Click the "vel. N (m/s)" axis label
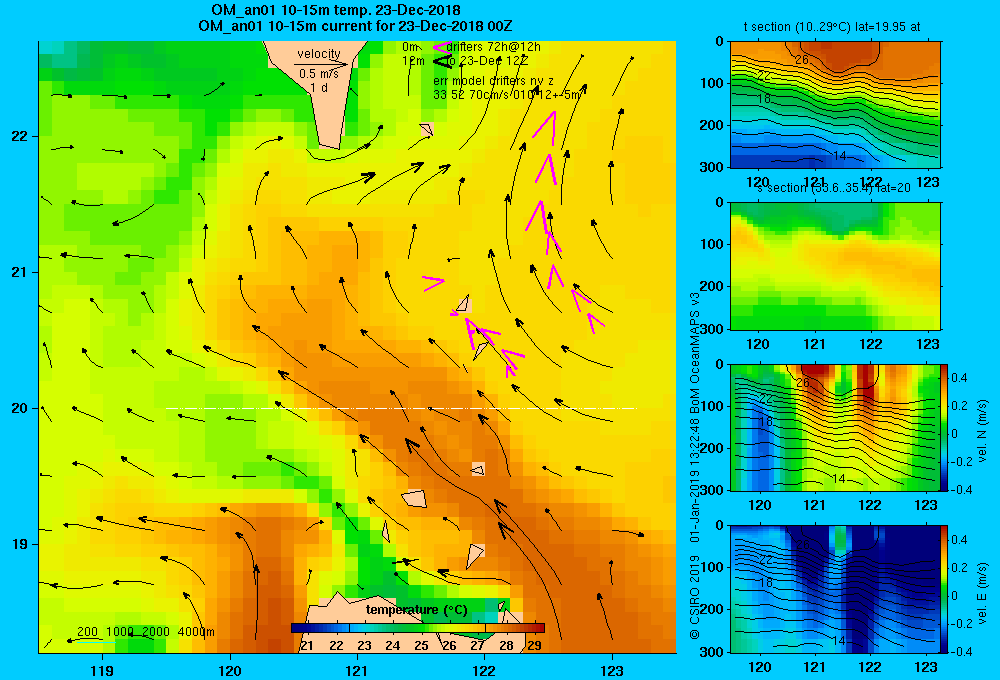Viewport: 1000px width, 680px height. [x=983, y=431]
